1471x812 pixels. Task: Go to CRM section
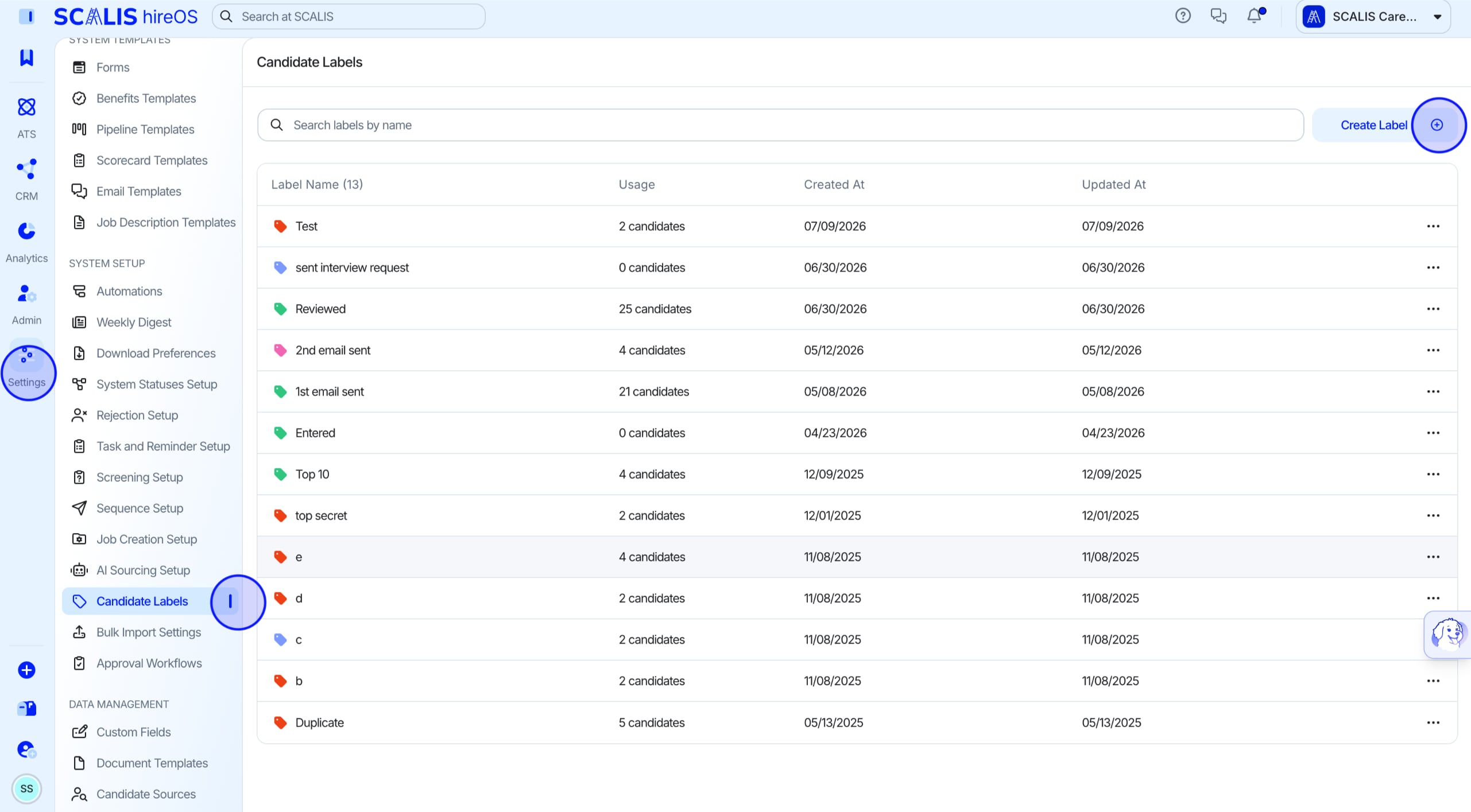coord(26,180)
